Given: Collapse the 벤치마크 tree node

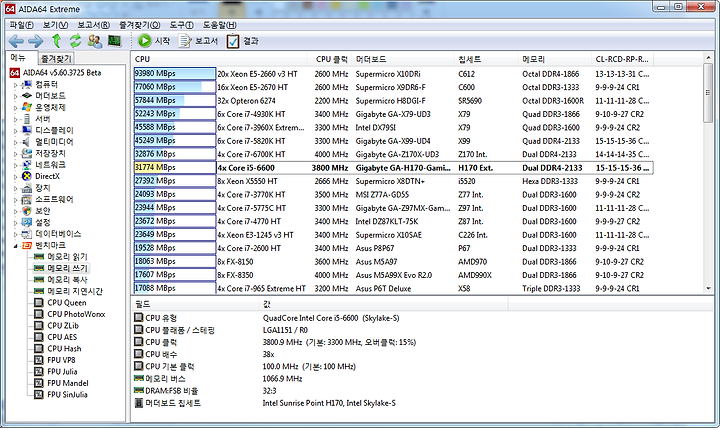Looking at the screenshot, I should pyautogui.click(x=15, y=246).
